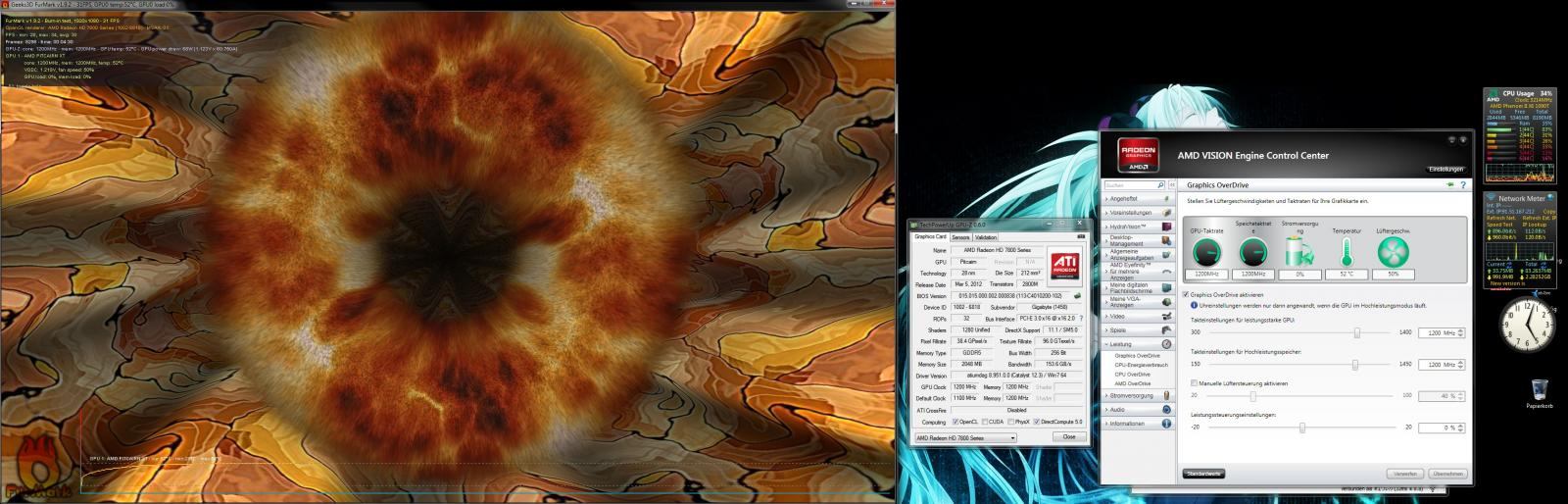Screen dimensions: 1568x504
Task: Click the Video icon in the sidebar
Action: click(x=1166, y=317)
